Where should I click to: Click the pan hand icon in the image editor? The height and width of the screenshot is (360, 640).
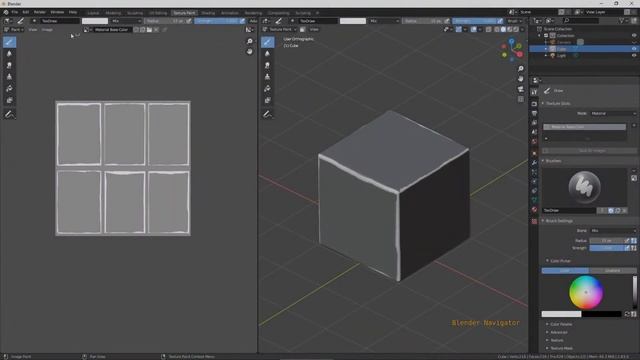click(x=249, y=52)
